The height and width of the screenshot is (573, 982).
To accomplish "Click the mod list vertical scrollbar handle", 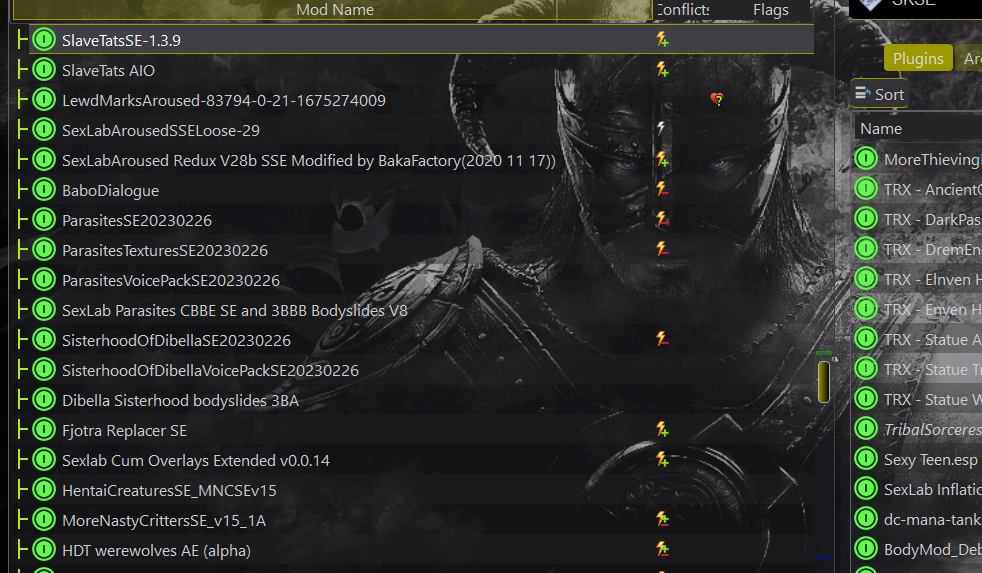I will coord(824,381).
